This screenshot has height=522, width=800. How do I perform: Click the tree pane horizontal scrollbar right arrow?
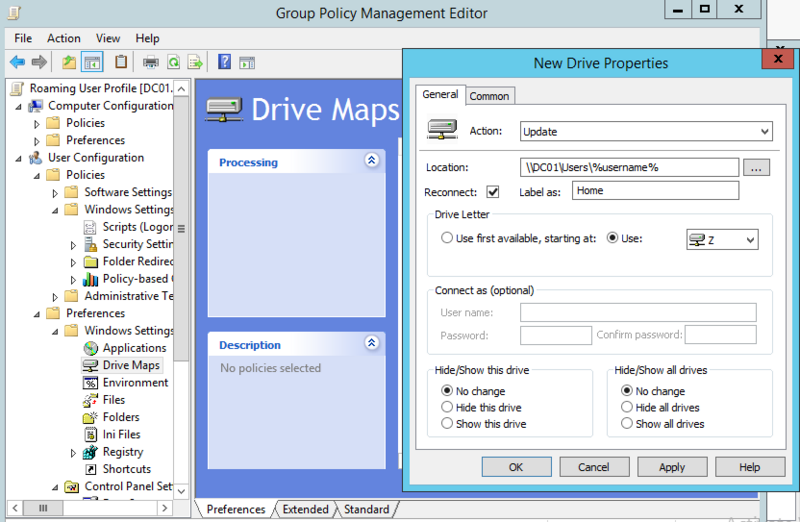164,508
